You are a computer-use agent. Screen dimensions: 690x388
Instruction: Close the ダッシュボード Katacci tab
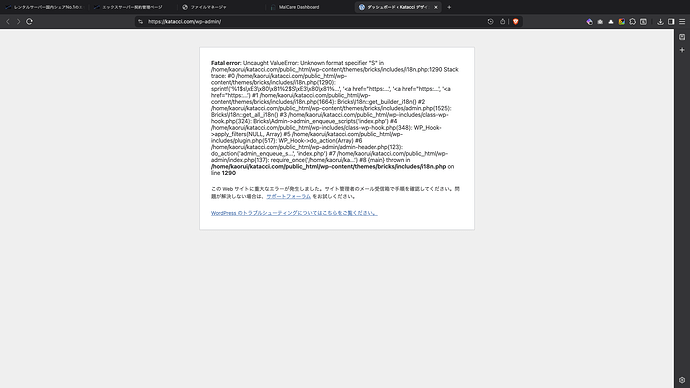pos(436,7)
